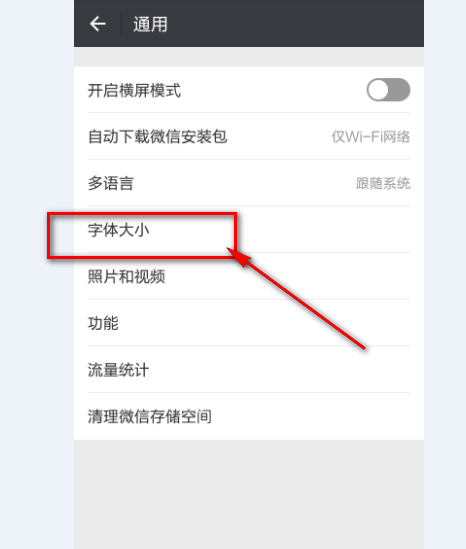Click the 通用 page title
The image size is (466, 549).
[150, 24]
